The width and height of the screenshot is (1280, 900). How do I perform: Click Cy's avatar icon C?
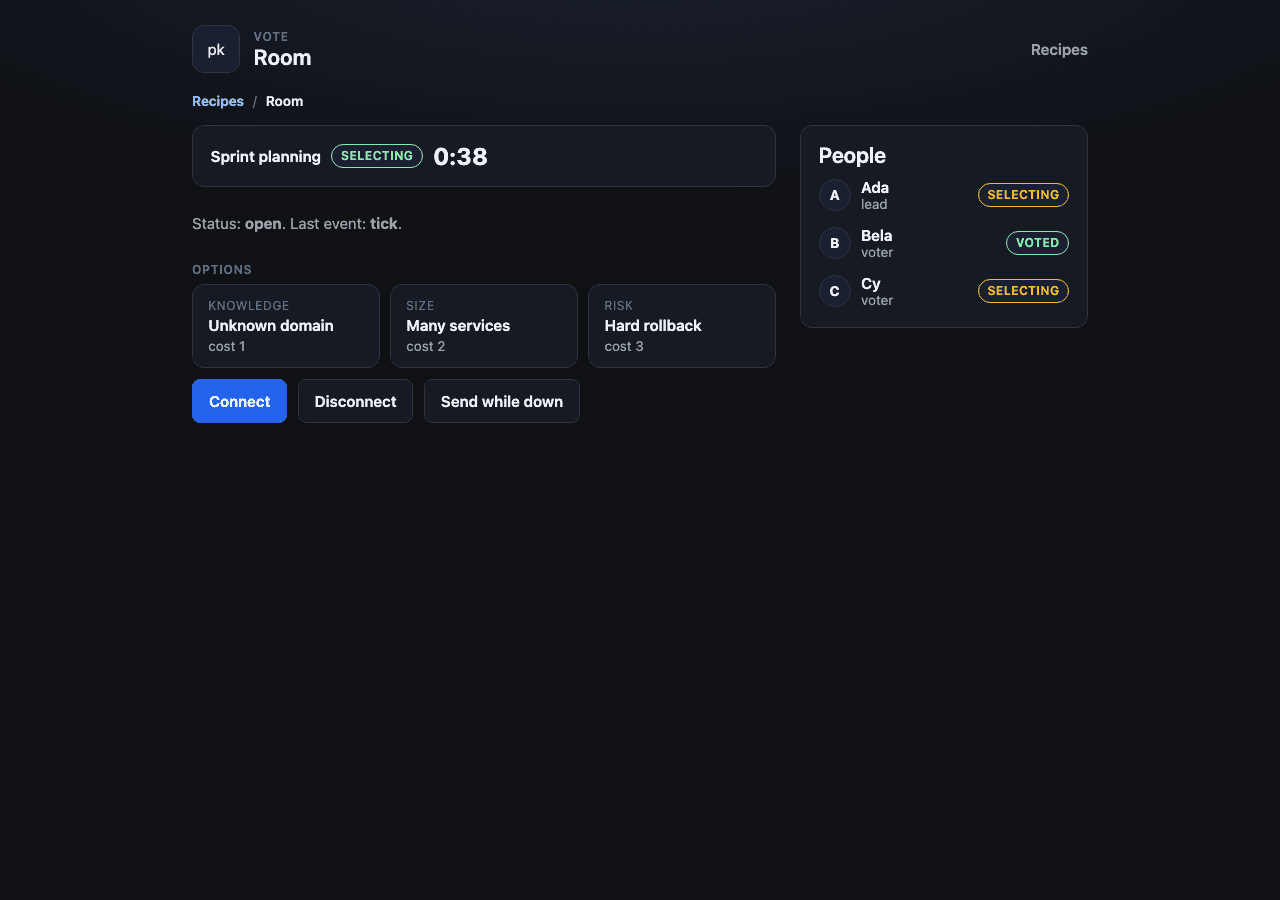(835, 291)
